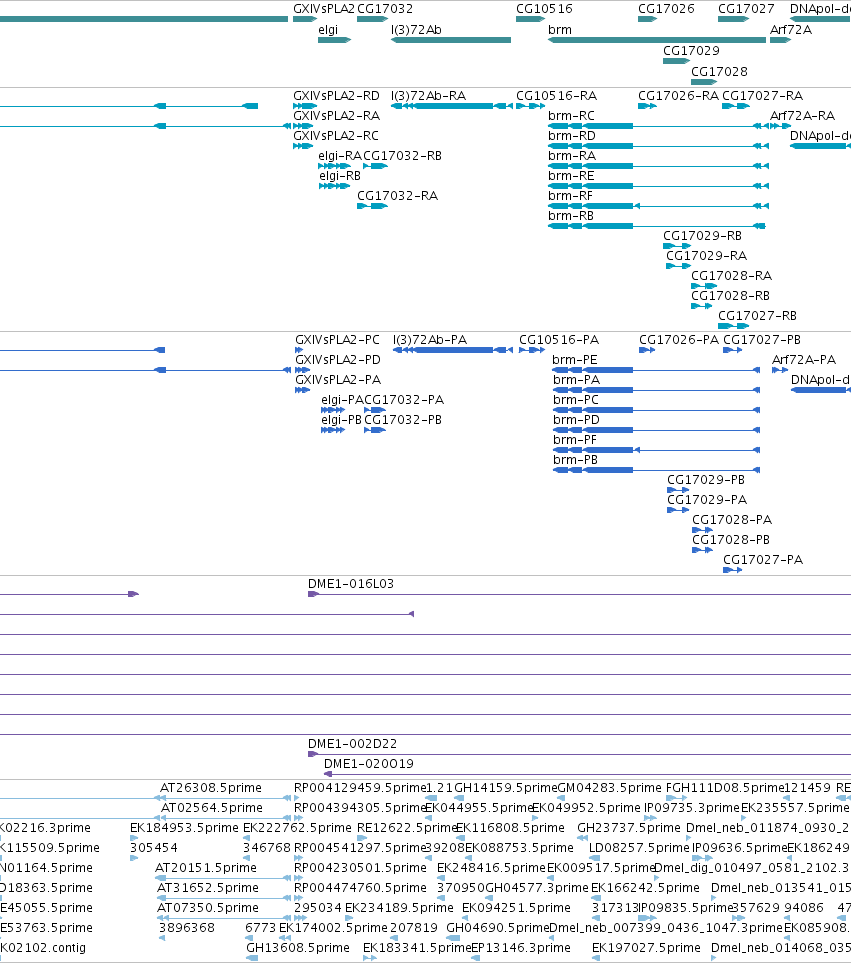Open the elgi gene label
Viewport: 851px width, 963px height.
pyautogui.click(x=328, y=30)
